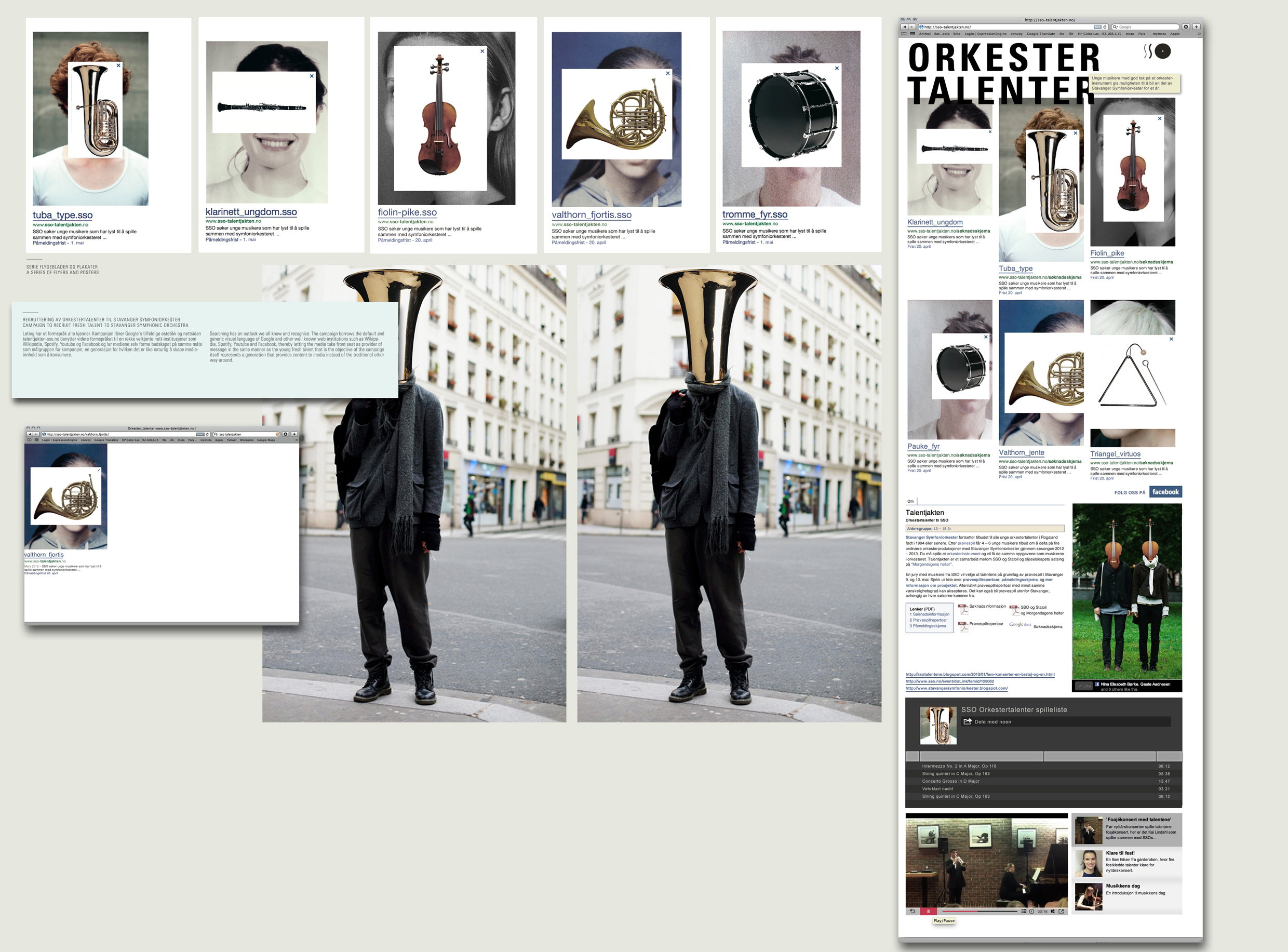
Task: Play Vehrklart nacht track
Action: (1044, 789)
